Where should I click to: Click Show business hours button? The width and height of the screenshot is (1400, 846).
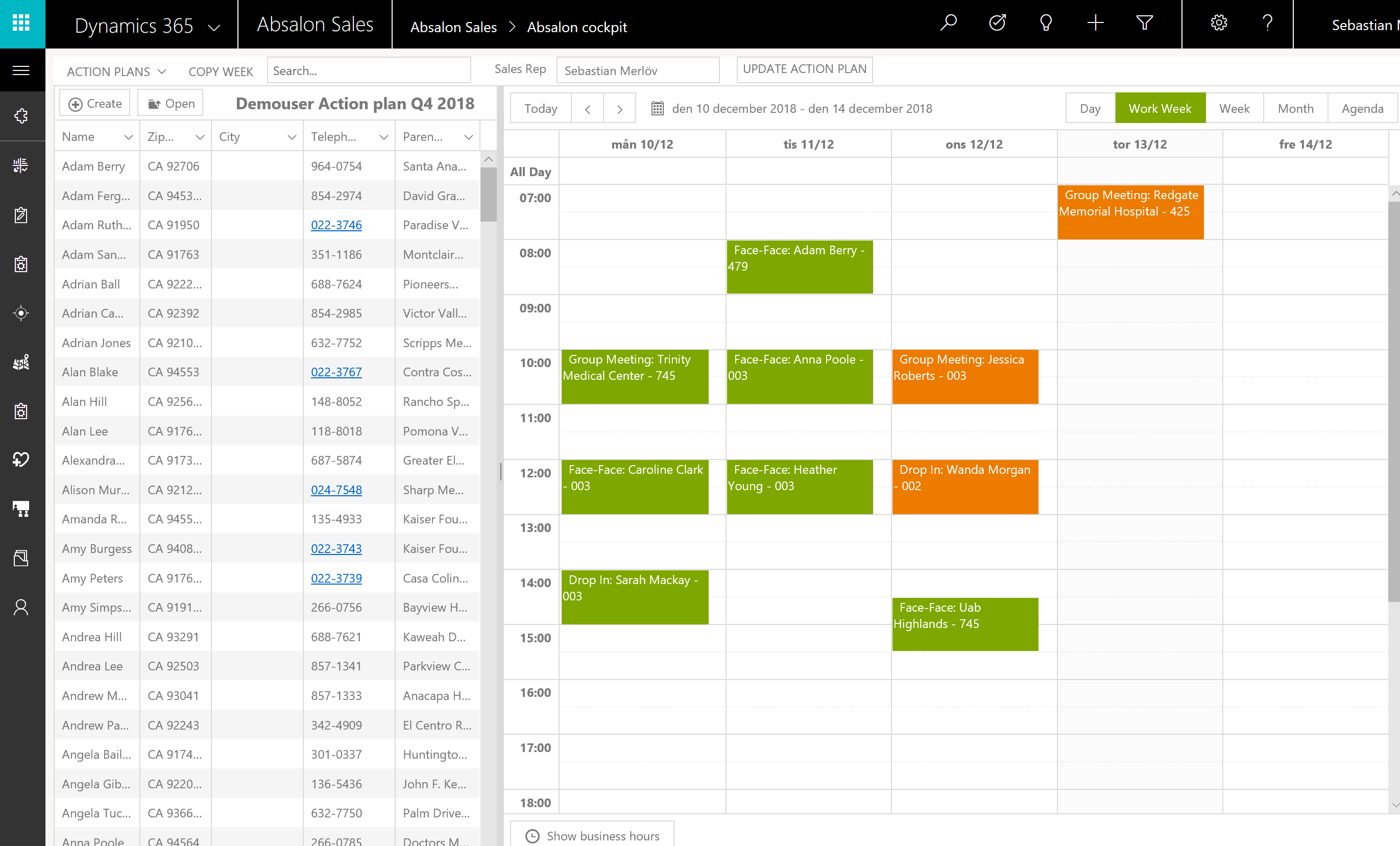(593, 835)
